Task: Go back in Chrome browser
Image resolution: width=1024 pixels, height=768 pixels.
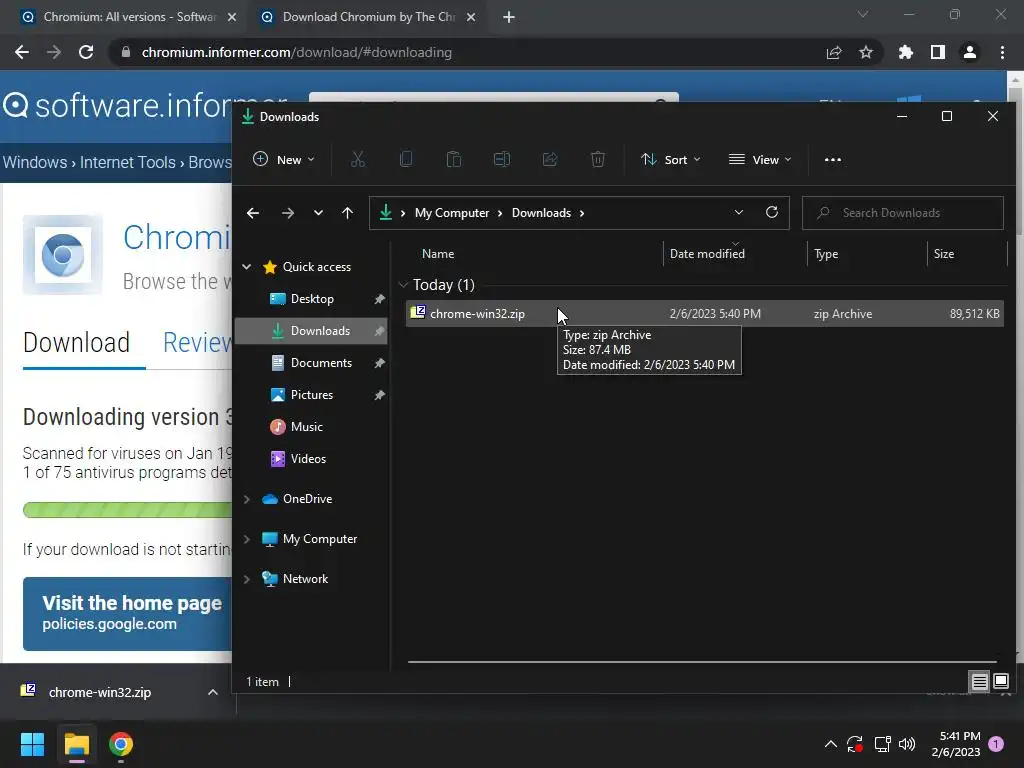Action: [22, 52]
